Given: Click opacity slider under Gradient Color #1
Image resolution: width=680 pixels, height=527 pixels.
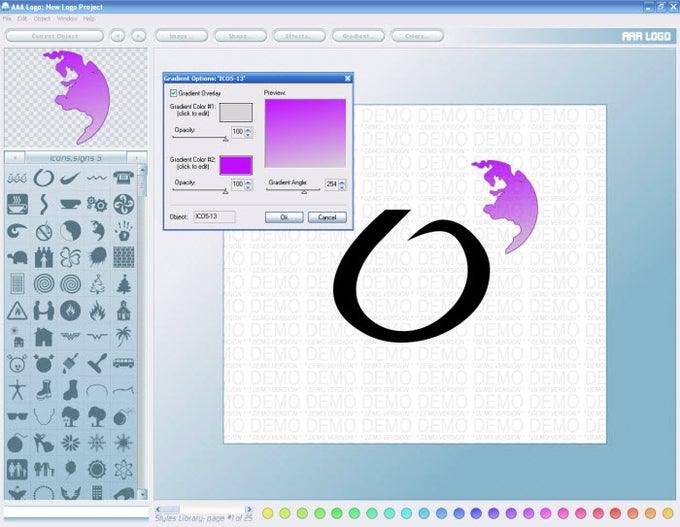Looking at the screenshot, I should pyautogui.click(x=200, y=137).
